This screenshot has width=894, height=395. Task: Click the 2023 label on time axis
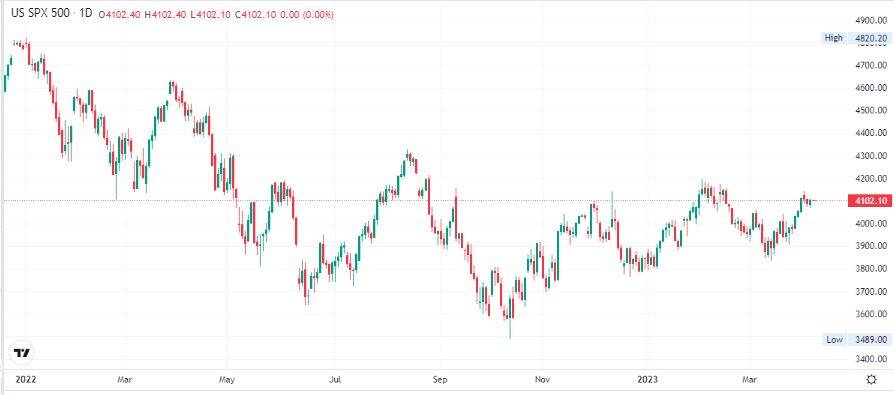tap(648, 379)
